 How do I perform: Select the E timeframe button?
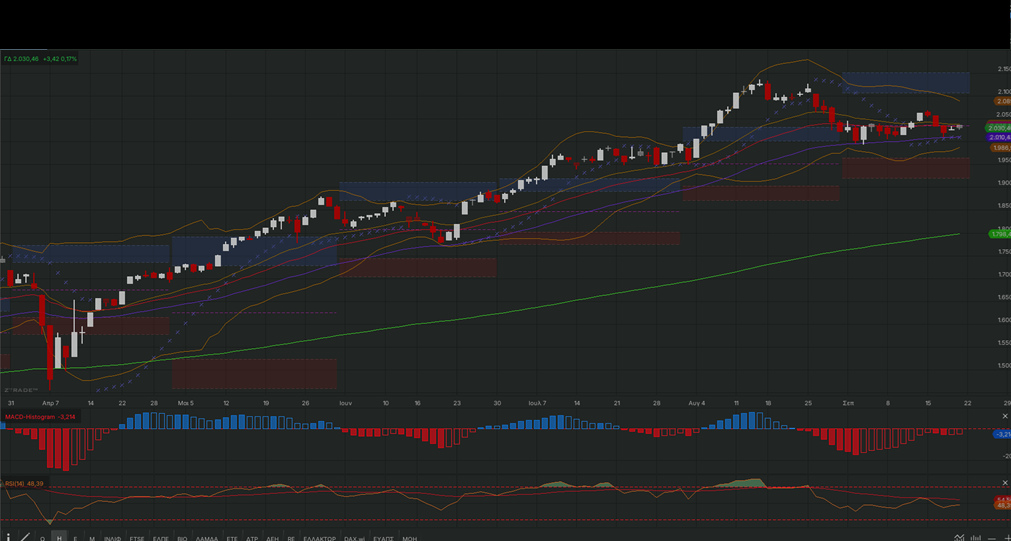tap(75, 538)
